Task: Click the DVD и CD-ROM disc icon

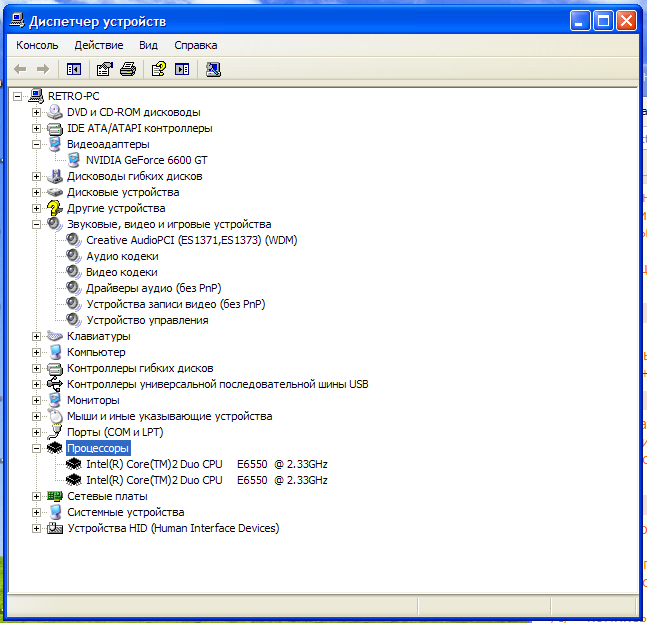Action: (54, 112)
